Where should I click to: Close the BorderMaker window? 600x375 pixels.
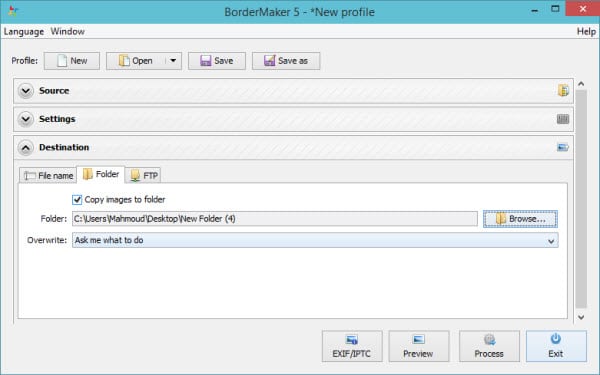tap(582, 9)
